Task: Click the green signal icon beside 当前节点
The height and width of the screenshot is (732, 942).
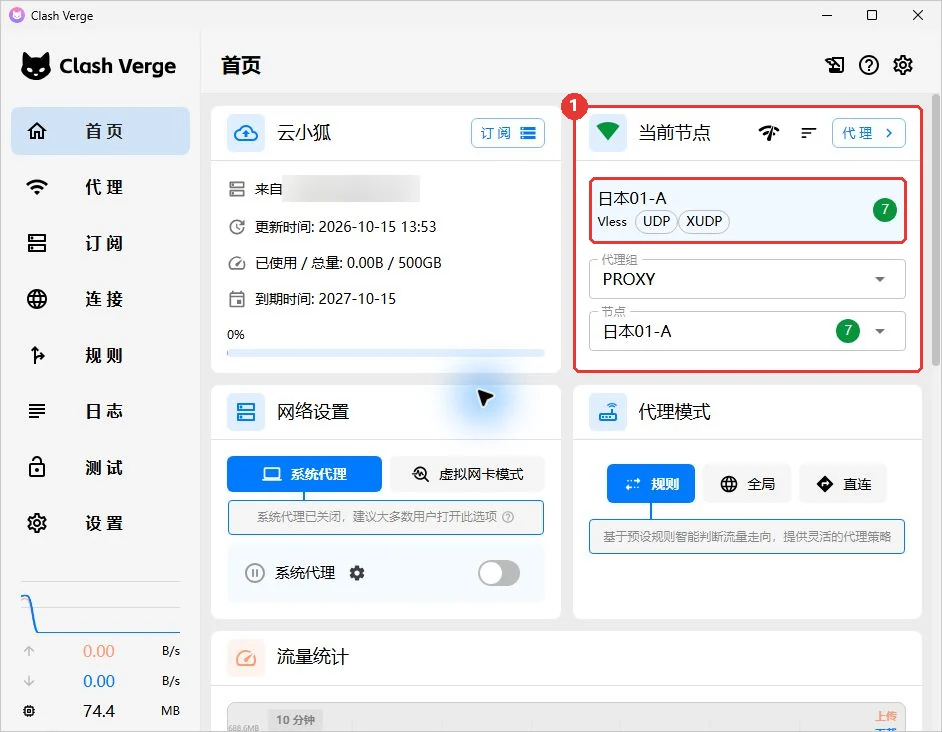Action: (x=608, y=132)
